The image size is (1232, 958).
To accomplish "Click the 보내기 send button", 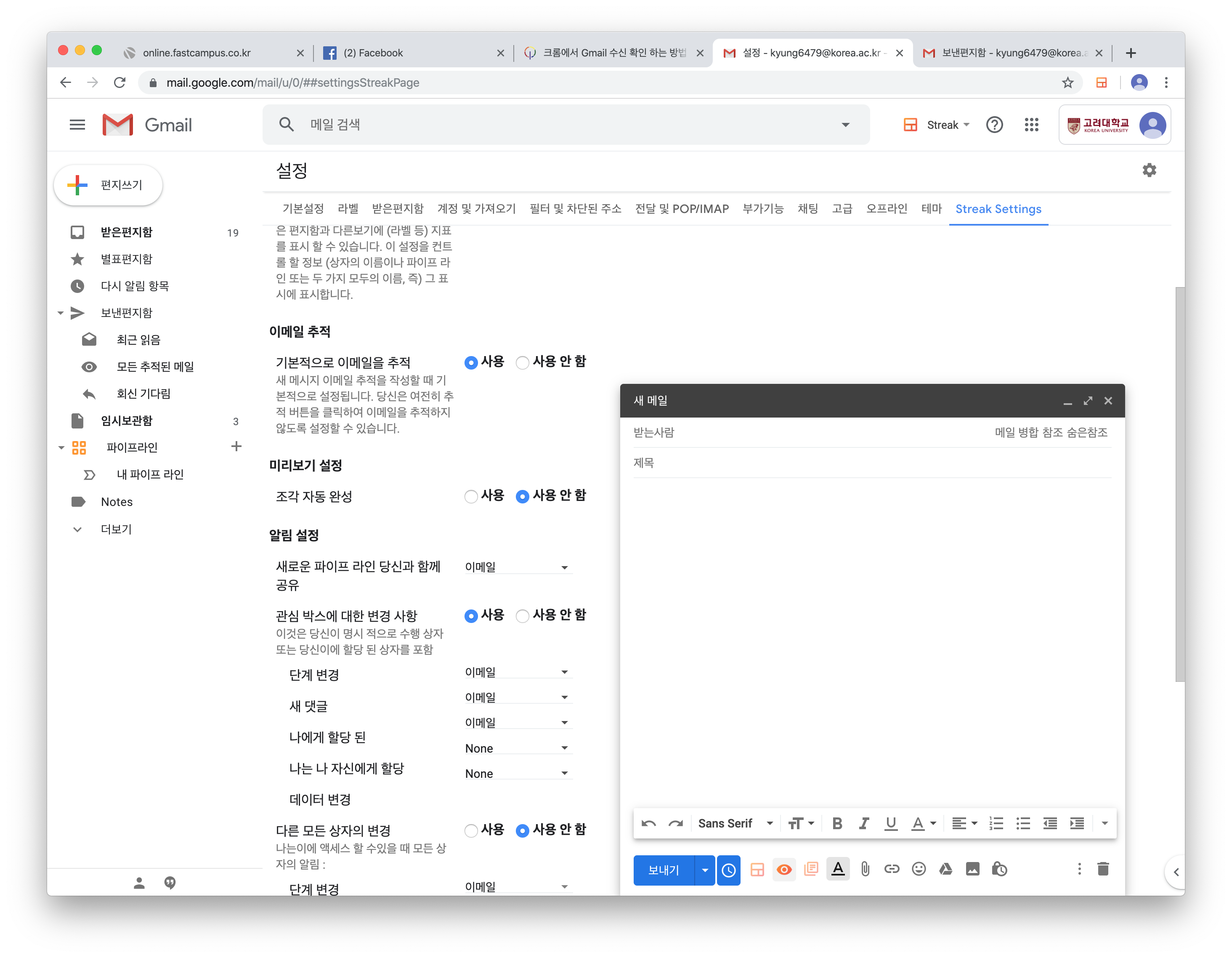I will tap(664, 870).
